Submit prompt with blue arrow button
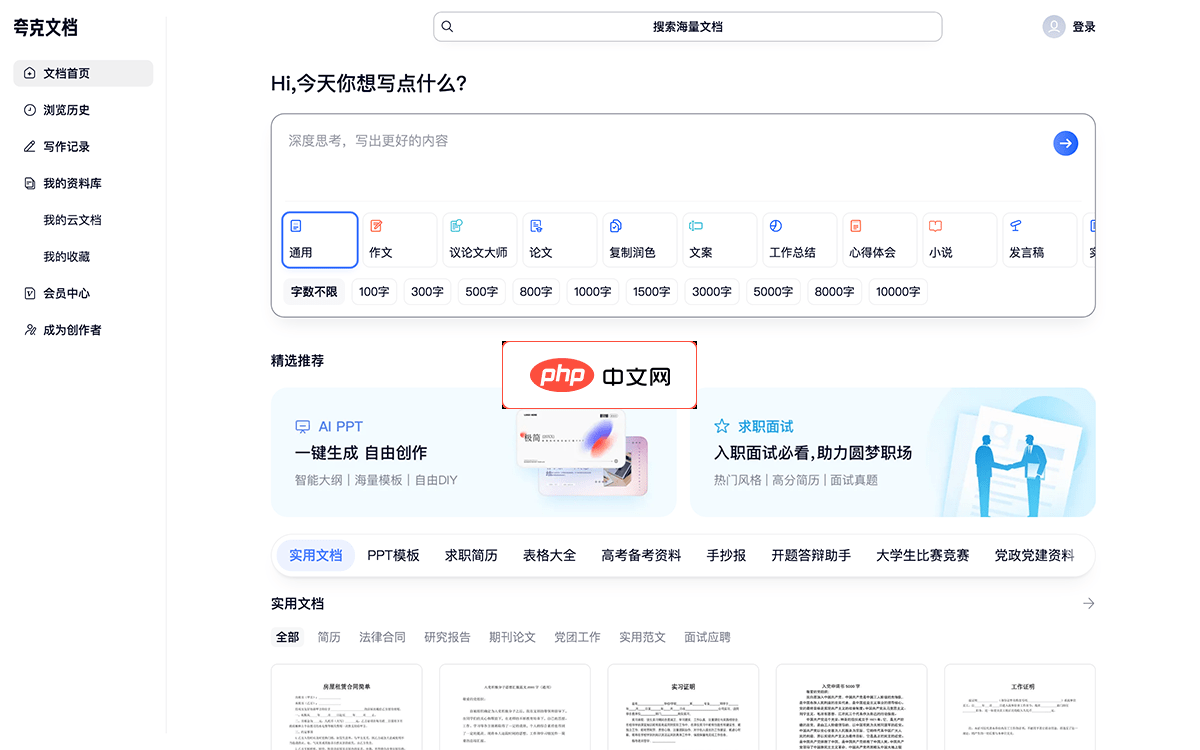The height and width of the screenshot is (750, 1200). (1066, 144)
